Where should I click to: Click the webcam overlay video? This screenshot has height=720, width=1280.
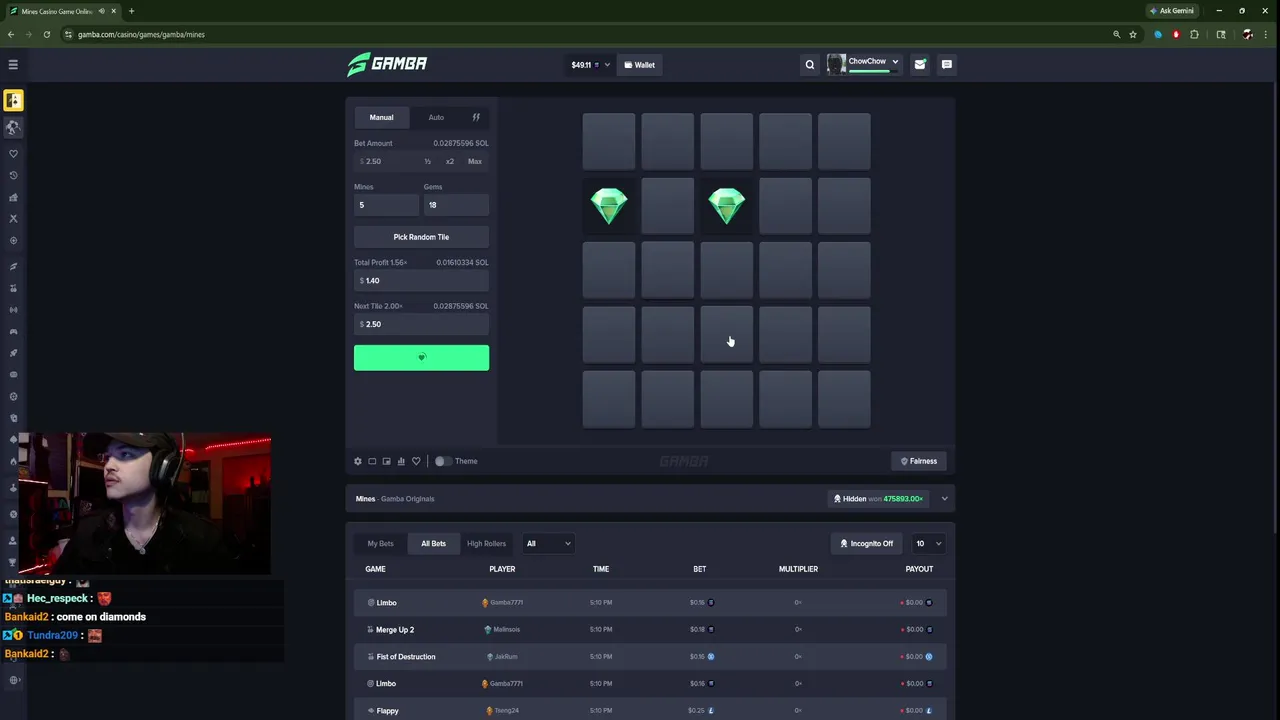144,505
